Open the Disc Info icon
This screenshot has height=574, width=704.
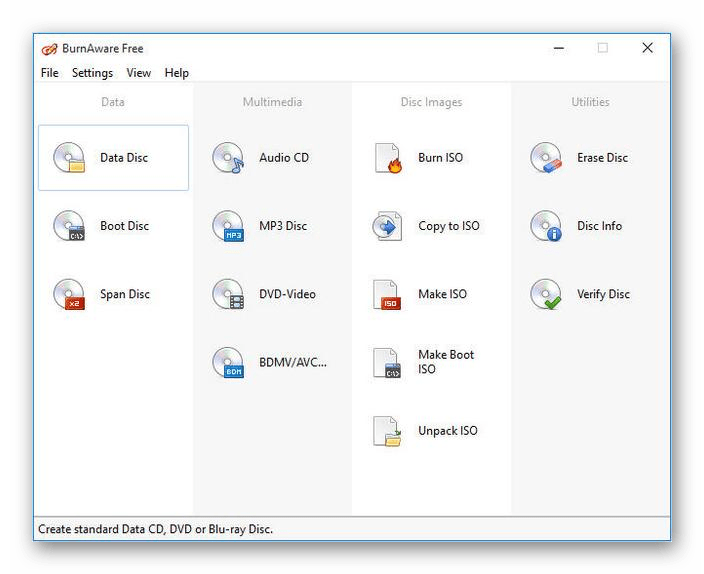click(546, 226)
